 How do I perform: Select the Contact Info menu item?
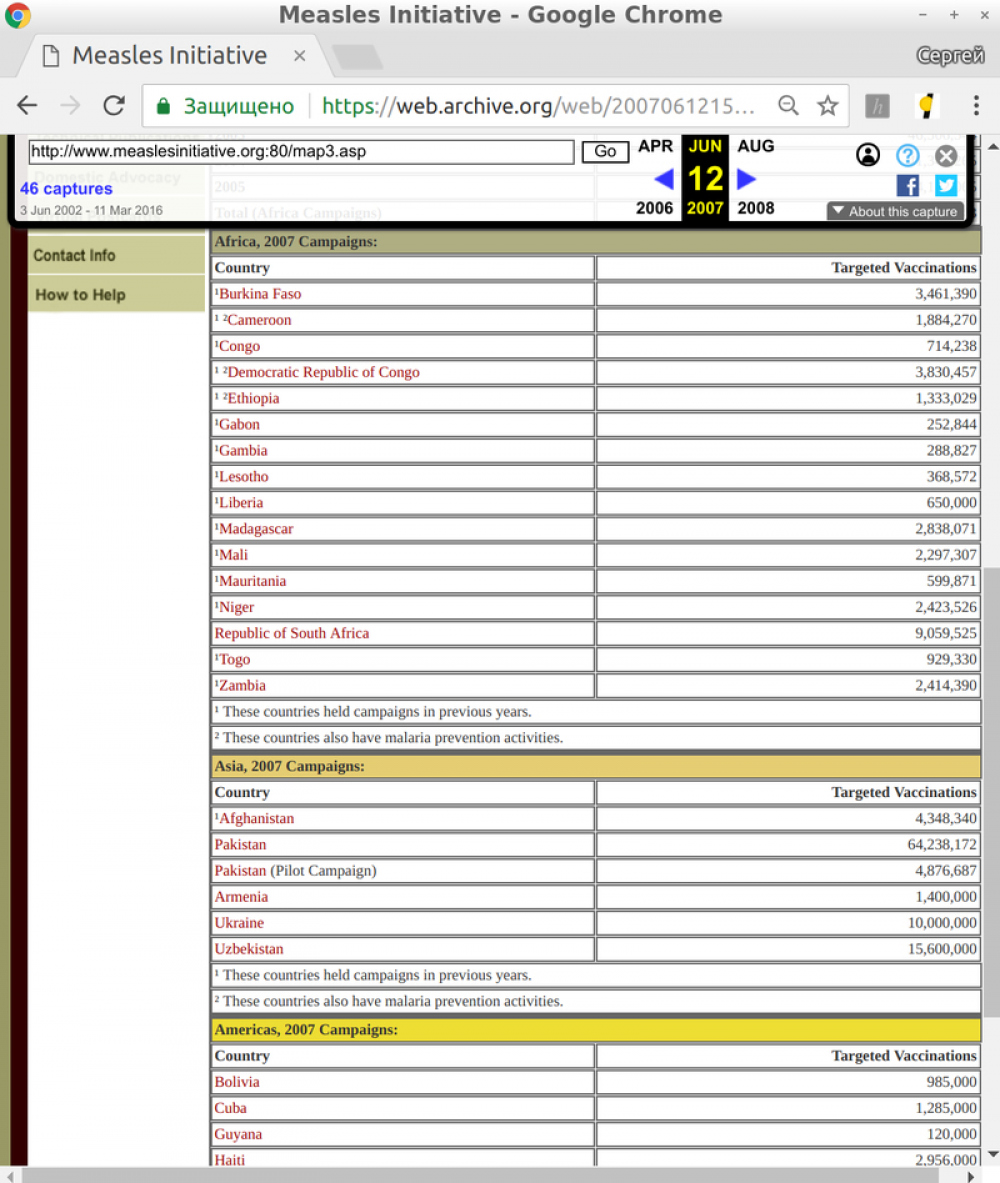(74, 256)
